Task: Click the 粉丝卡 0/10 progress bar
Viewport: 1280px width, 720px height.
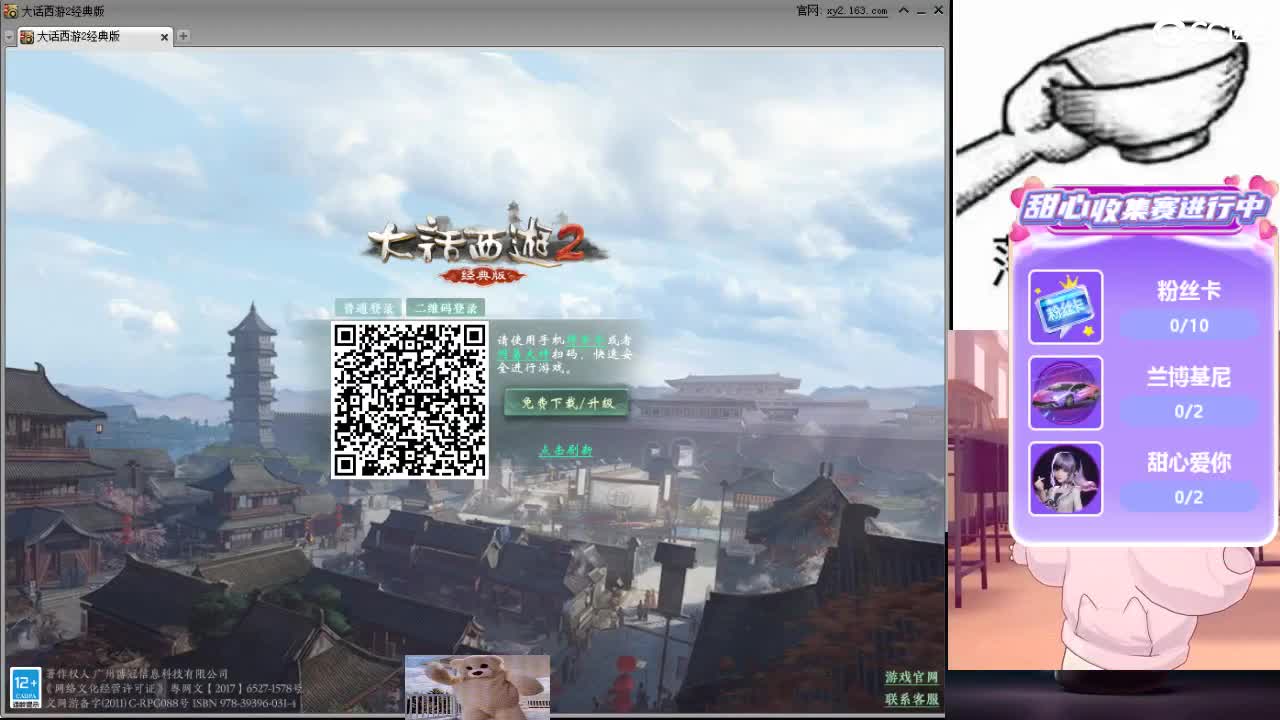Action: coord(1189,326)
